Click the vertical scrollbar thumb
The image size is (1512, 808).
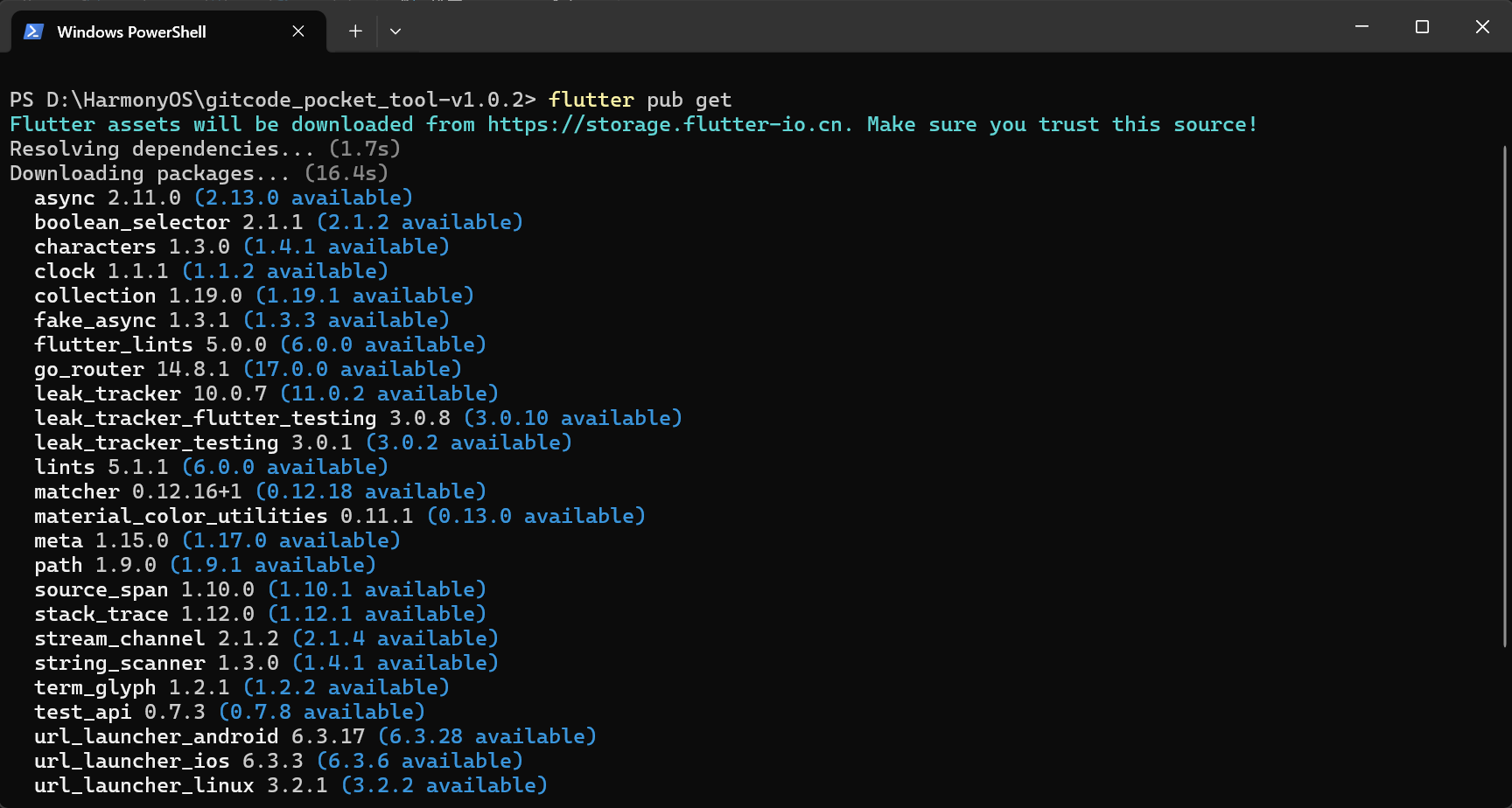[x=1505, y=394]
